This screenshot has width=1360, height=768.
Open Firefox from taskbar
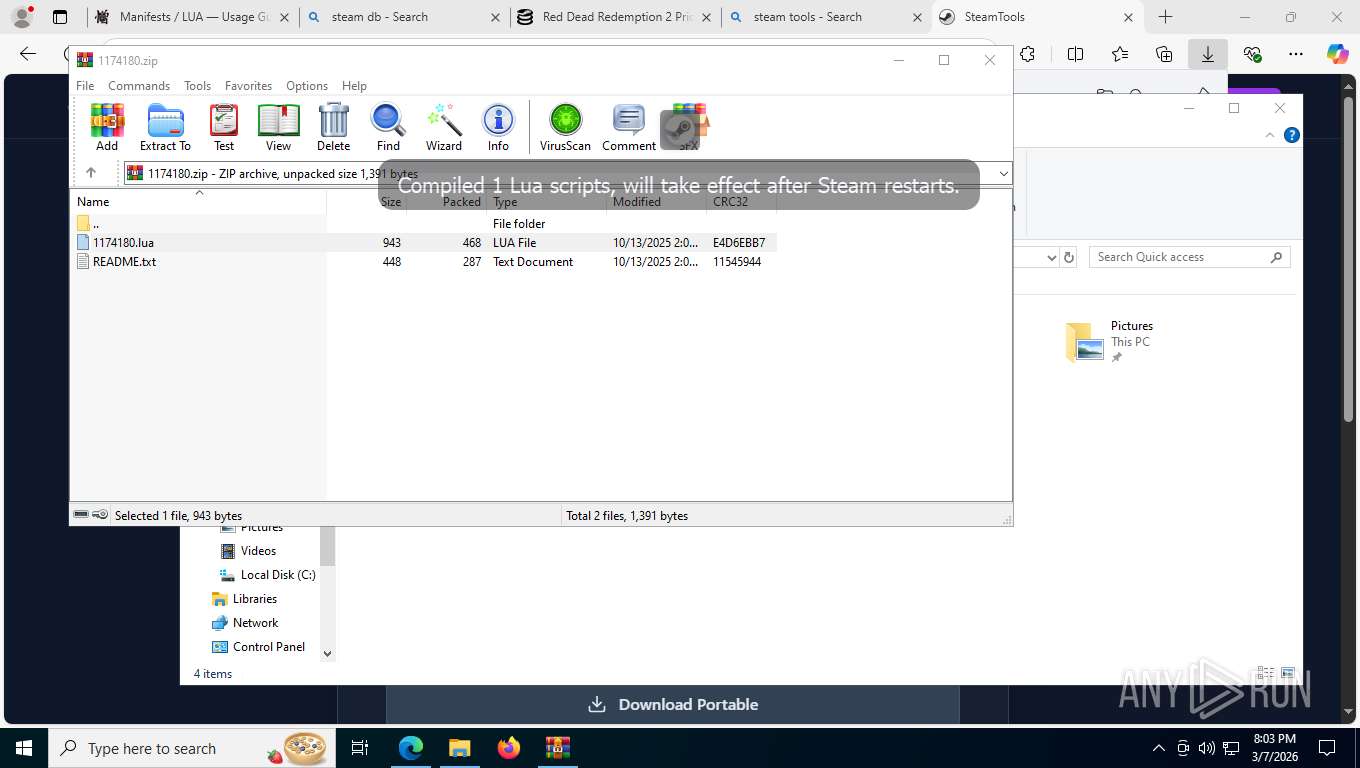509,748
